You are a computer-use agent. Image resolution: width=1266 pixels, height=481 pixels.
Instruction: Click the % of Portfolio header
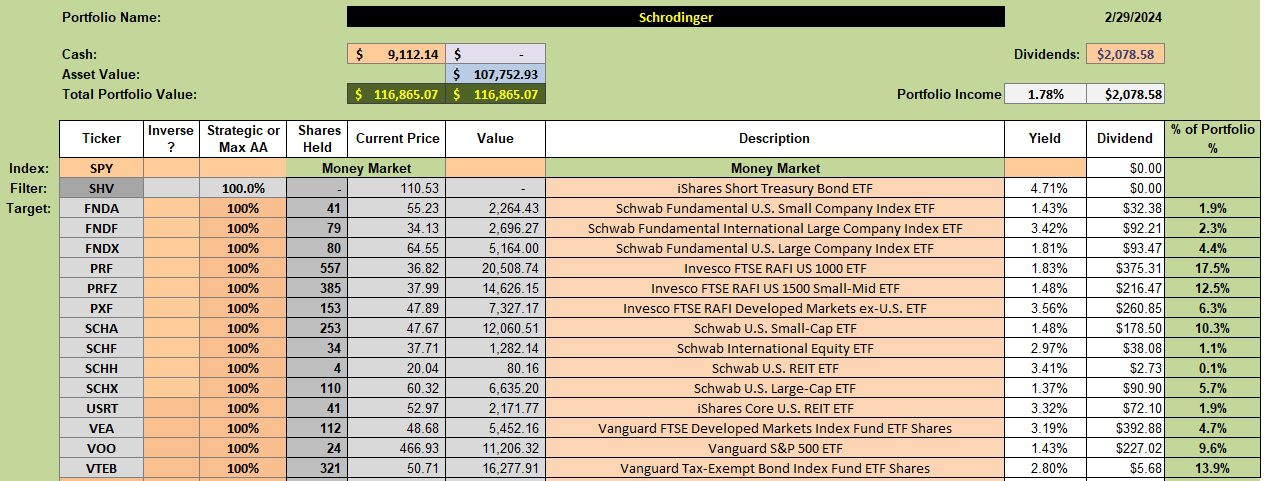[x=1213, y=139]
